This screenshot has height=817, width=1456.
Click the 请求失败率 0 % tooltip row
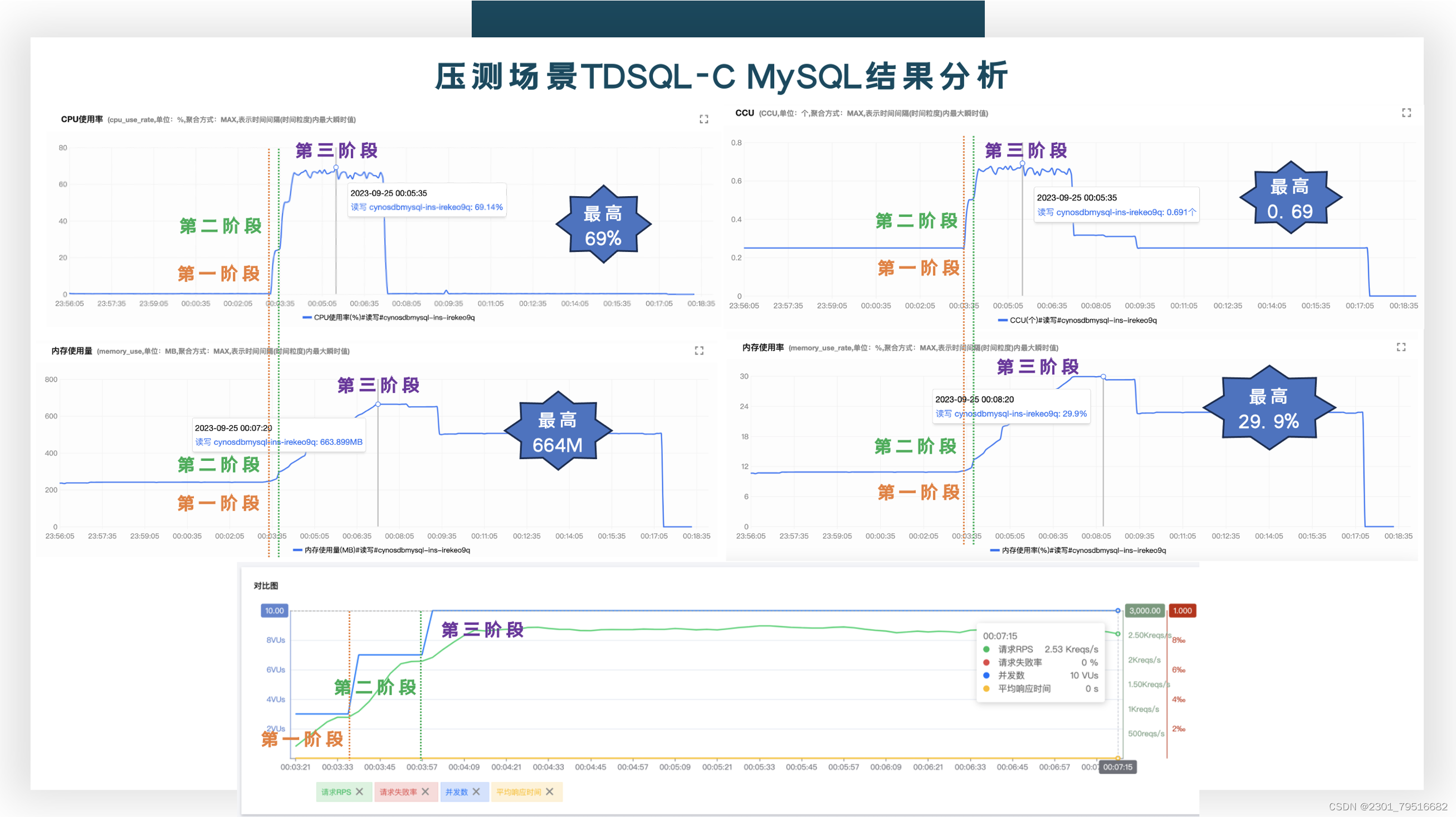1040,662
